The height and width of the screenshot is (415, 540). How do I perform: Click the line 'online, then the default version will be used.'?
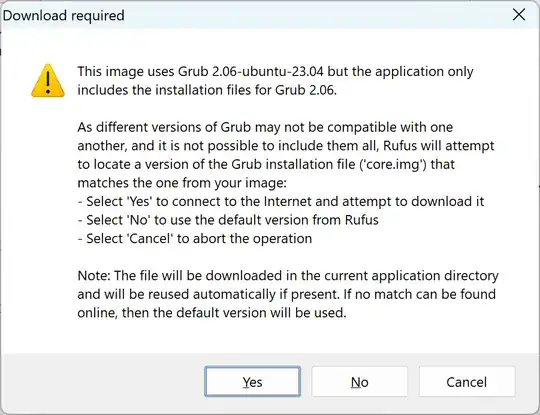[x=212, y=313]
